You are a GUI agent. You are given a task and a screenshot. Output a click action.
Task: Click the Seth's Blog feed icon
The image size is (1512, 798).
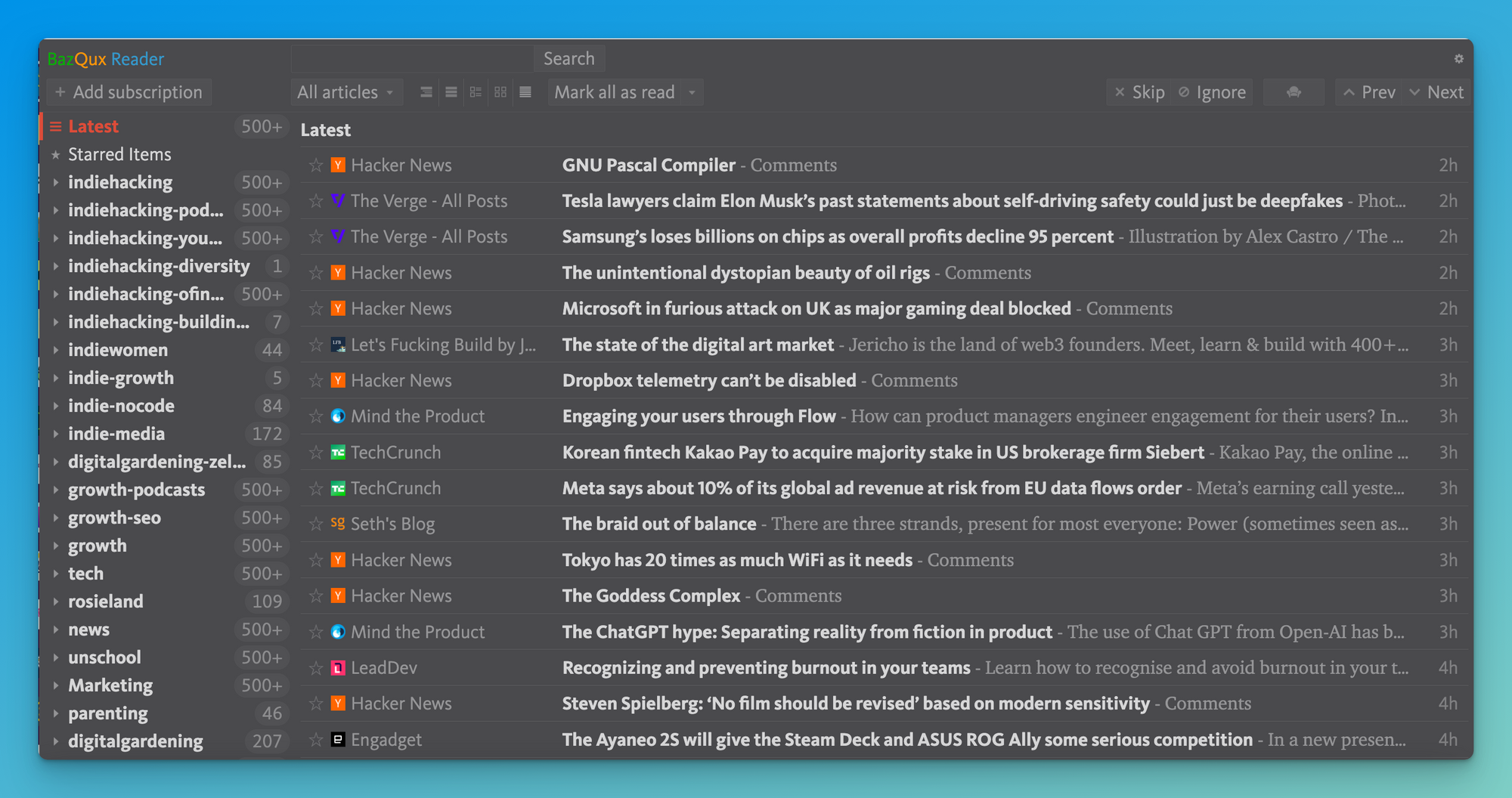pyautogui.click(x=338, y=523)
